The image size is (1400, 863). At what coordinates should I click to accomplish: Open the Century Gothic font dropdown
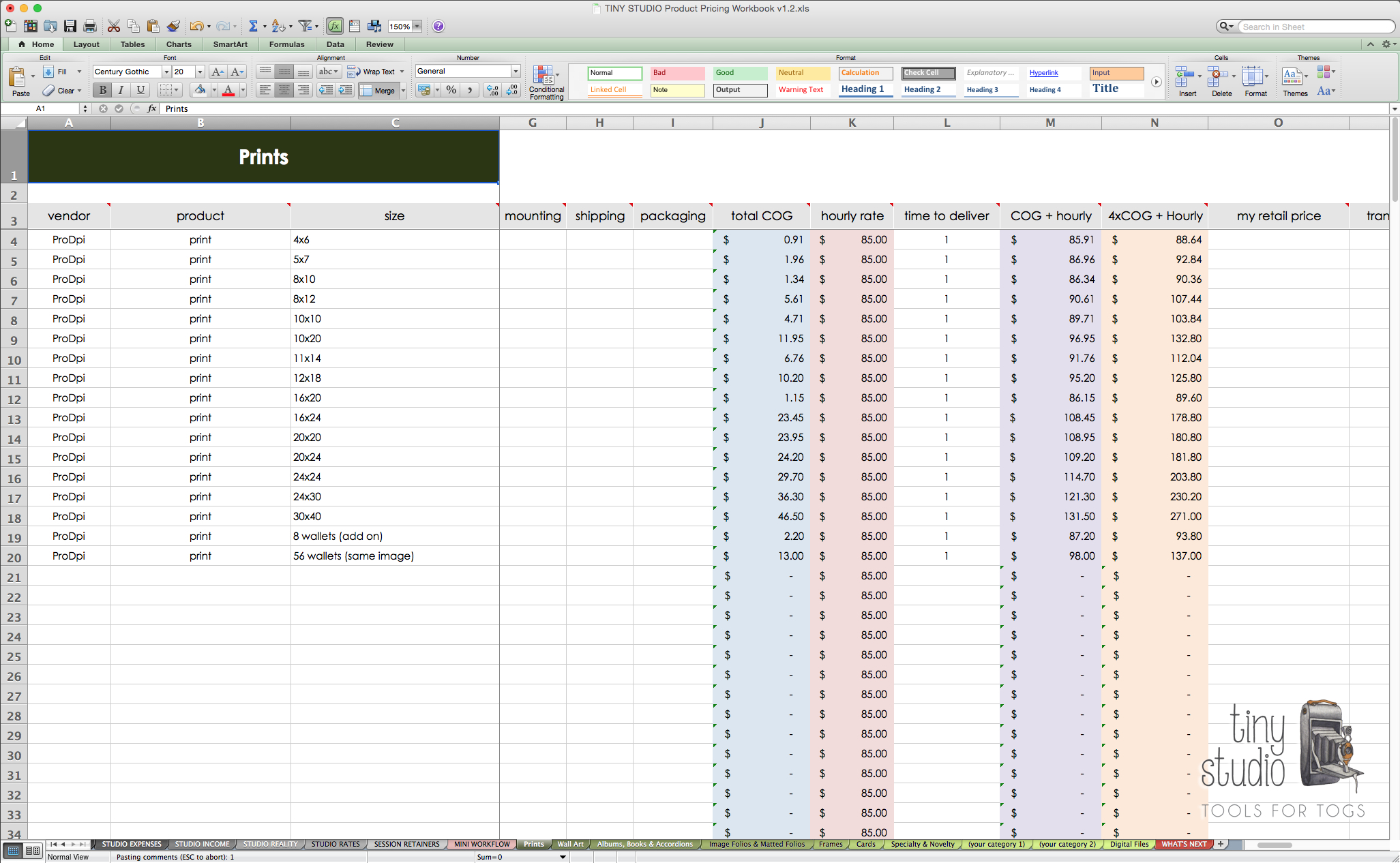tap(166, 71)
